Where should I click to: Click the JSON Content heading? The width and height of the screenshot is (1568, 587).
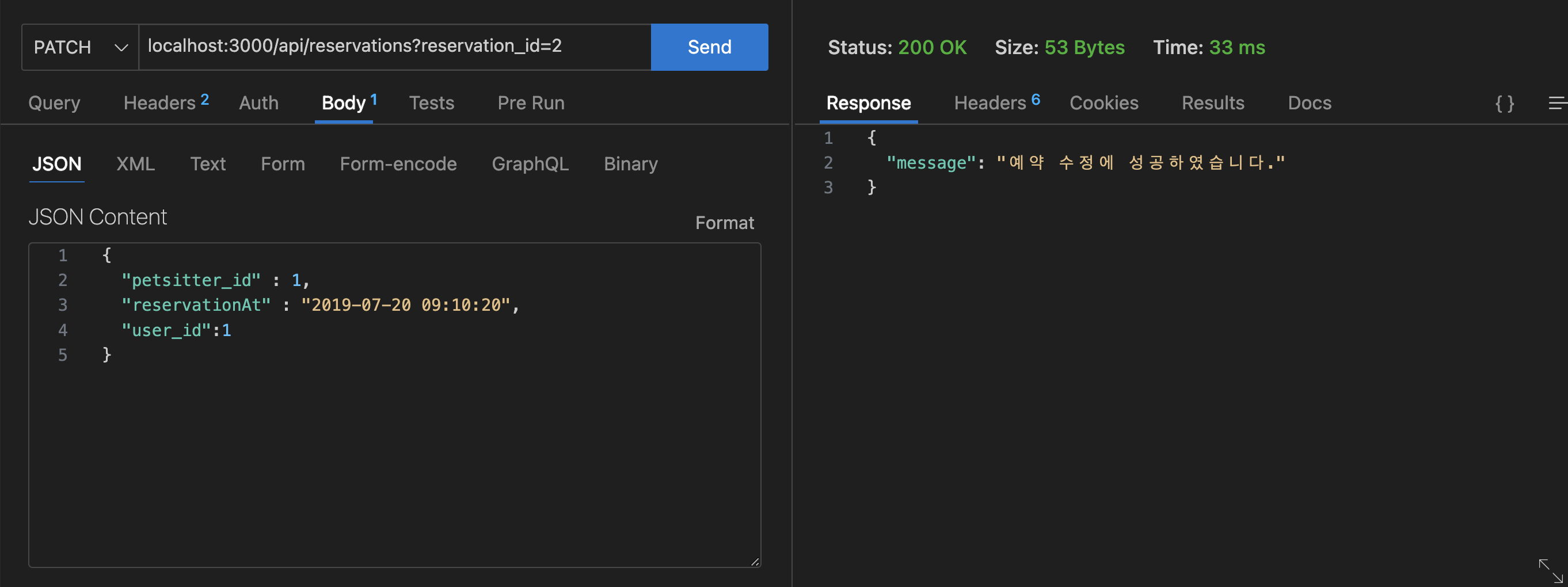point(97,217)
